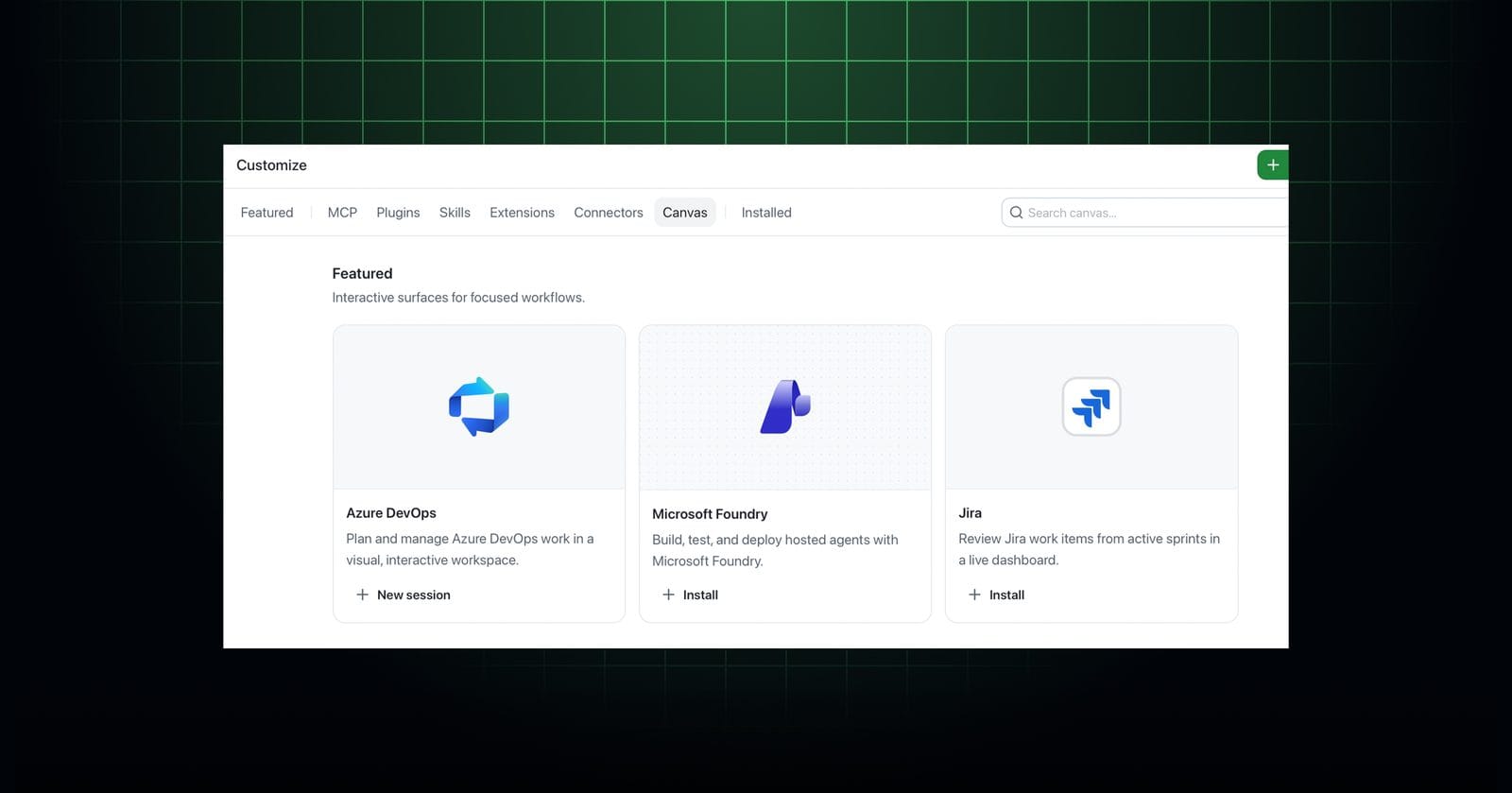The image size is (1512, 793).
Task: Click the Azure DevOps logo icon
Action: 479,406
